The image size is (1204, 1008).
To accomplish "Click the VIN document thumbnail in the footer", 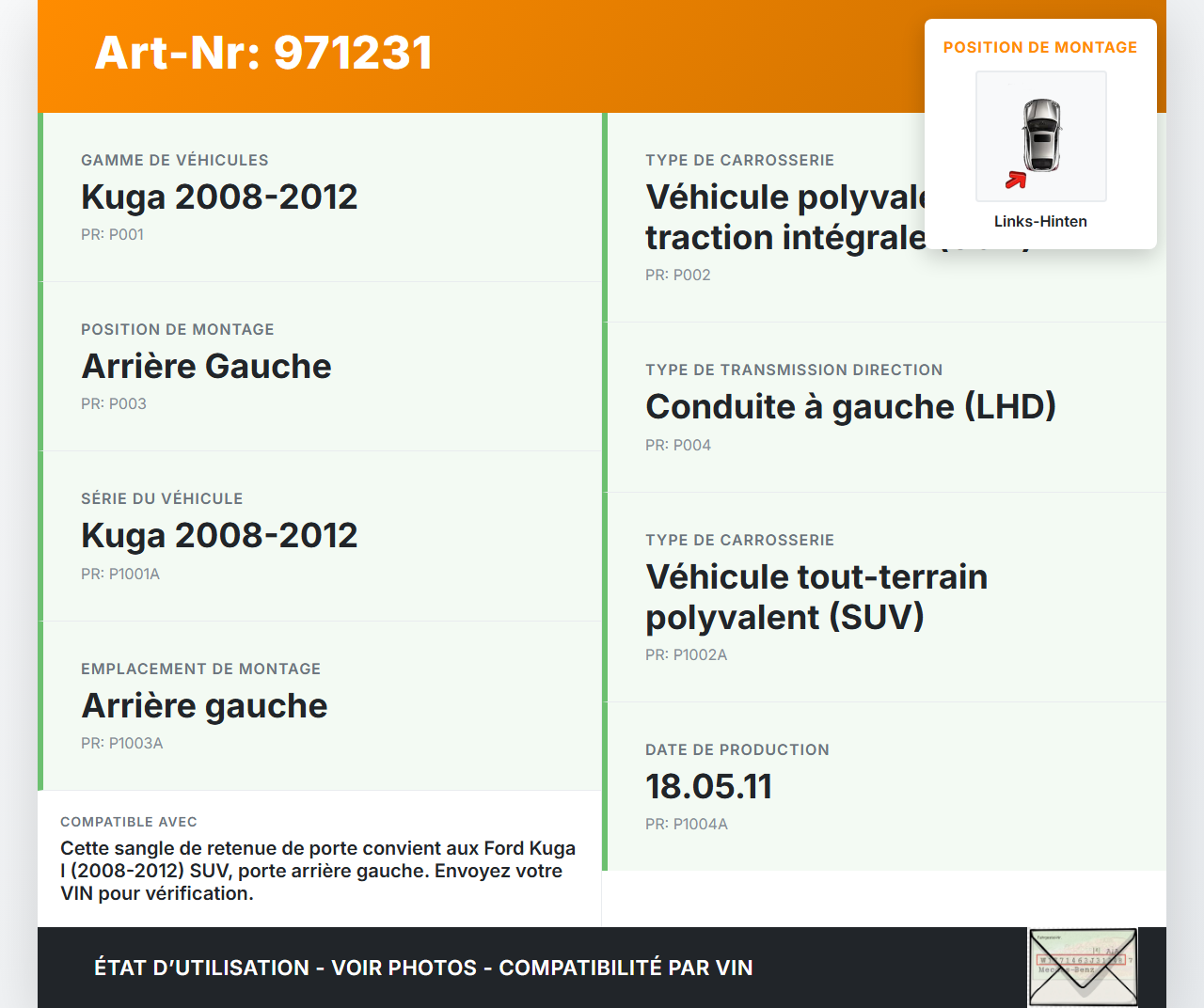I will (x=1083, y=967).
